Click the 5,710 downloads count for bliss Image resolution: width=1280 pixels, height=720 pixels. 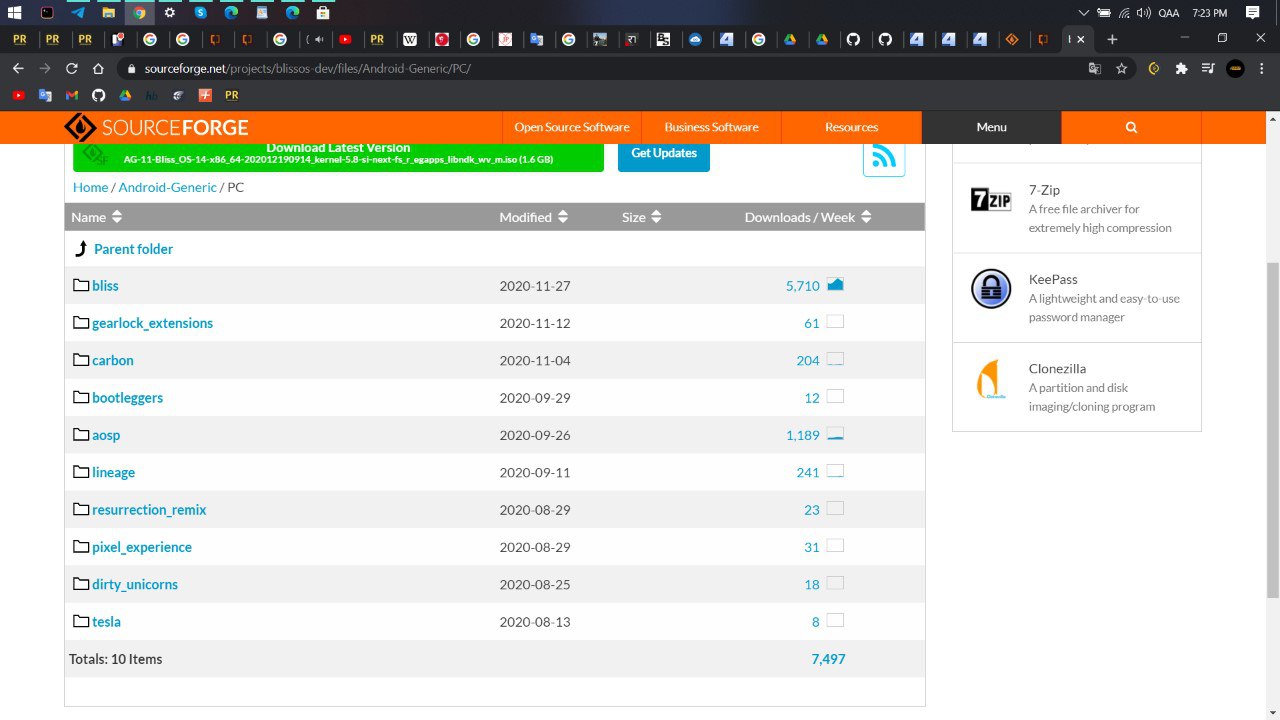coord(802,286)
